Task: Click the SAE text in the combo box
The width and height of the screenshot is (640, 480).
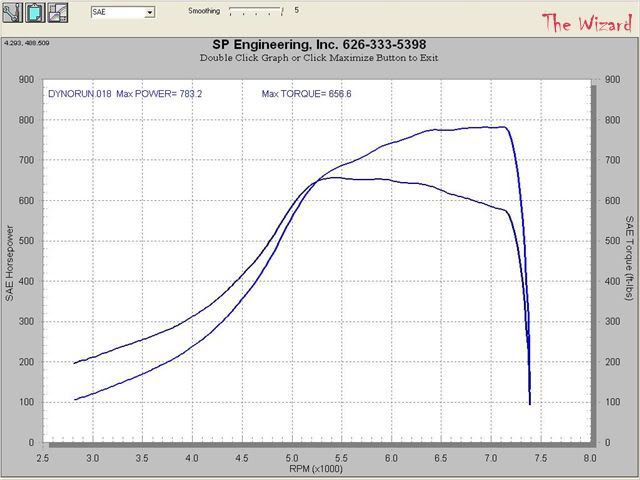Action: [x=102, y=13]
